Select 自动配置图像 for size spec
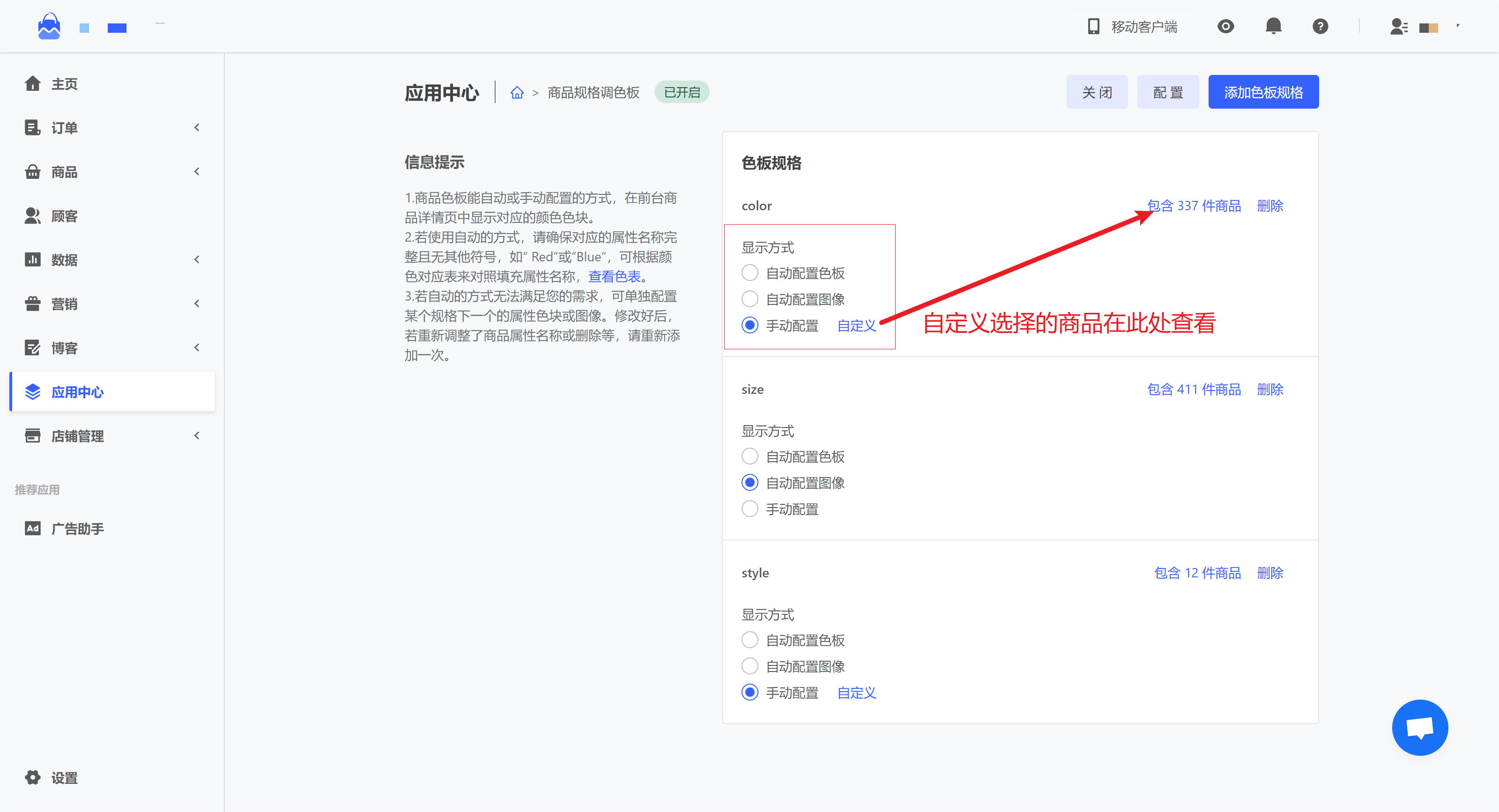Image resolution: width=1499 pixels, height=812 pixels. click(x=750, y=483)
